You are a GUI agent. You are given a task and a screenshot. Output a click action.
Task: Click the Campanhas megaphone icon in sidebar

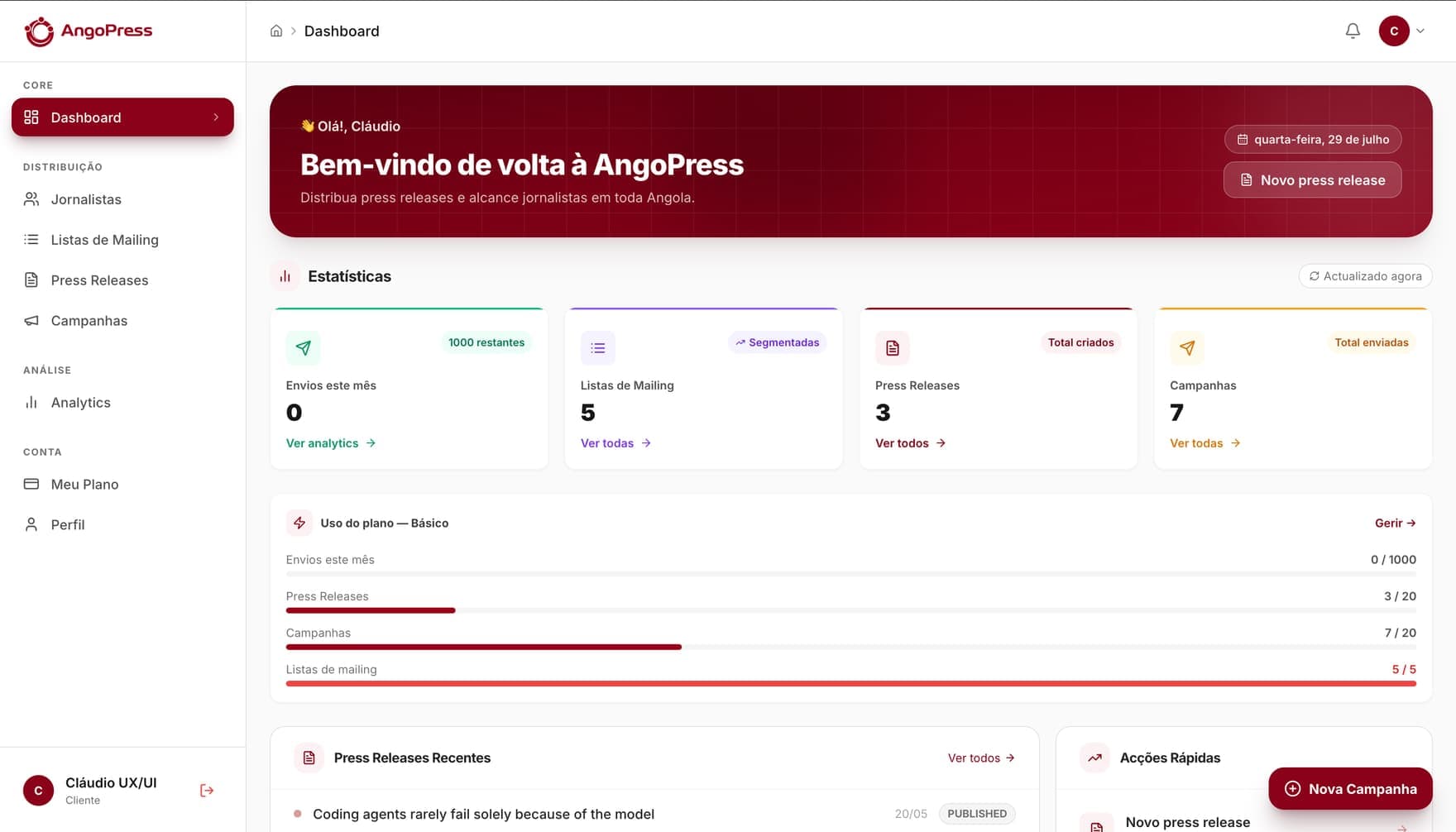coord(31,320)
